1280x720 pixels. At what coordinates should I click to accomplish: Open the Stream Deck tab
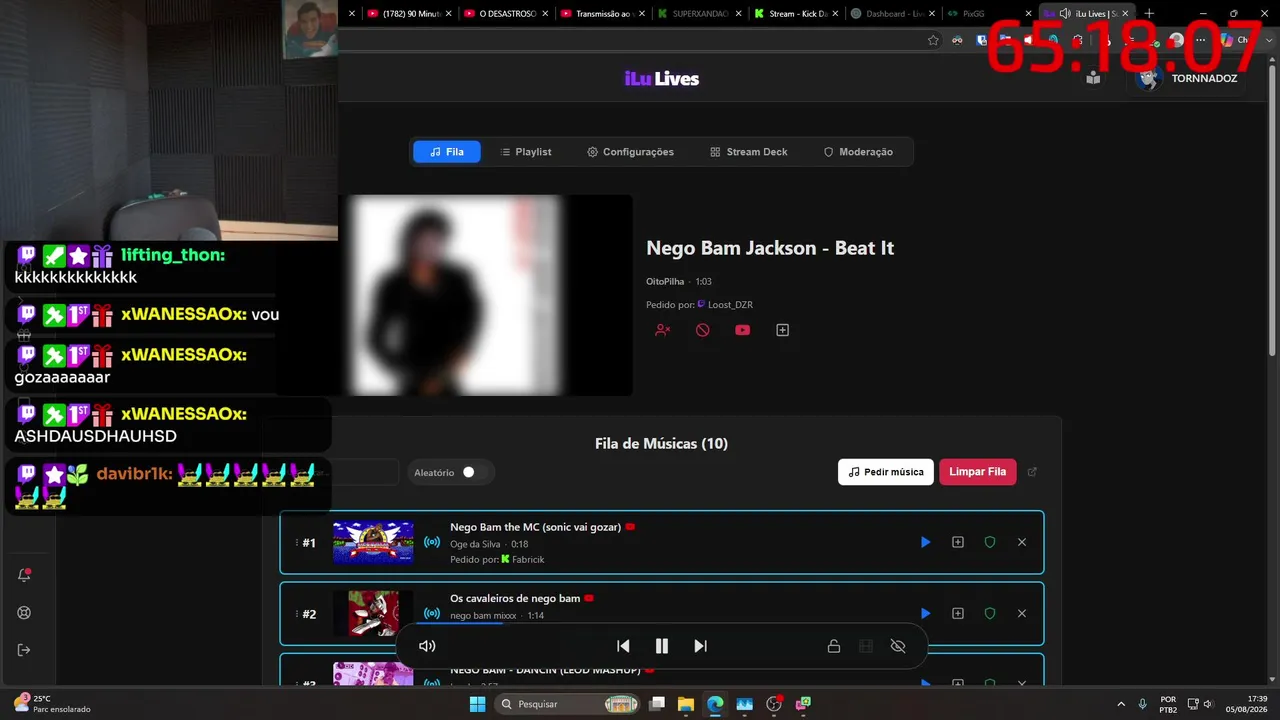click(x=749, y=152)
